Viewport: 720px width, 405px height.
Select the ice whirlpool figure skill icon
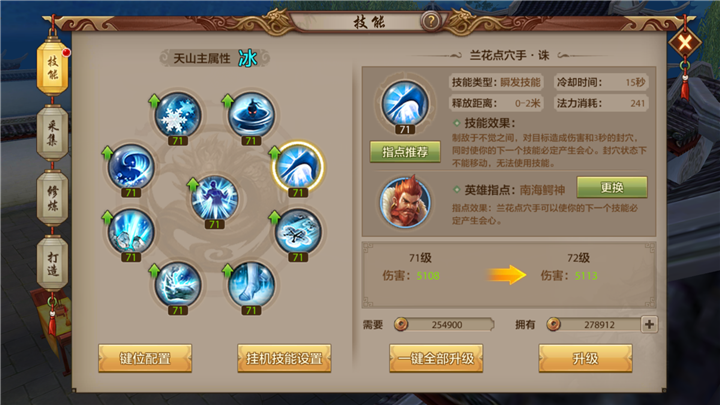[251, 116]
